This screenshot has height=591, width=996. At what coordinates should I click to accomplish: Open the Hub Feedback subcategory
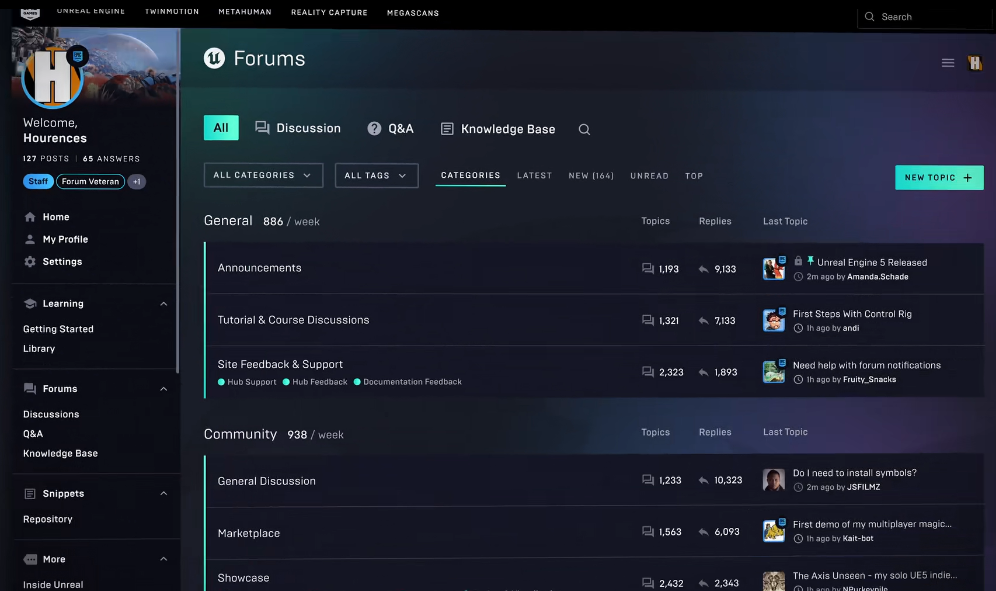tap(315, 382)
